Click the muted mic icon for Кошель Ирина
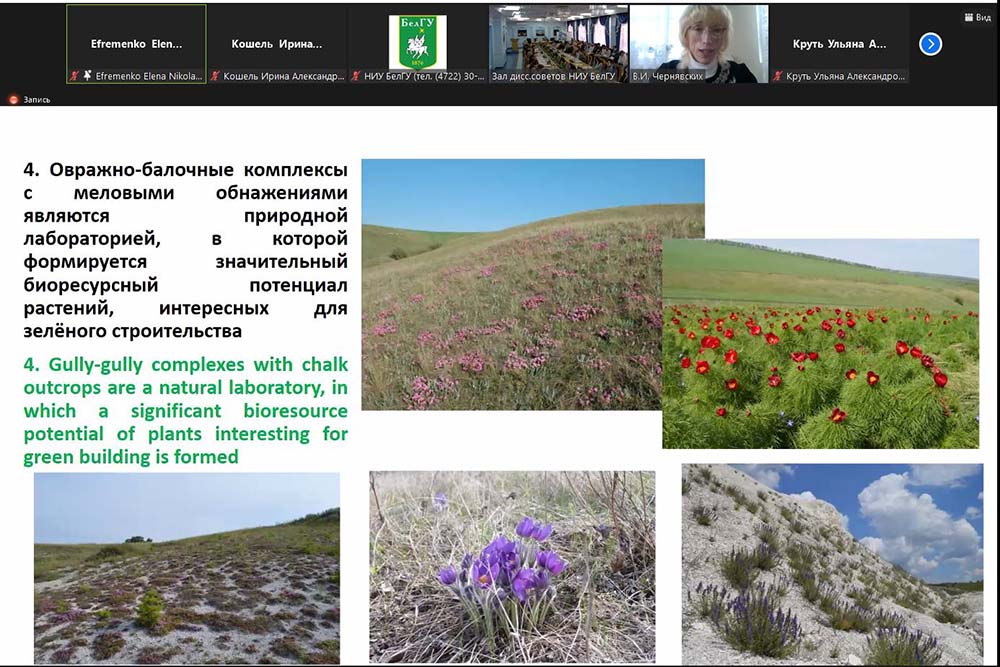This screenshot has width=1000, height=667. pos(215,76)
